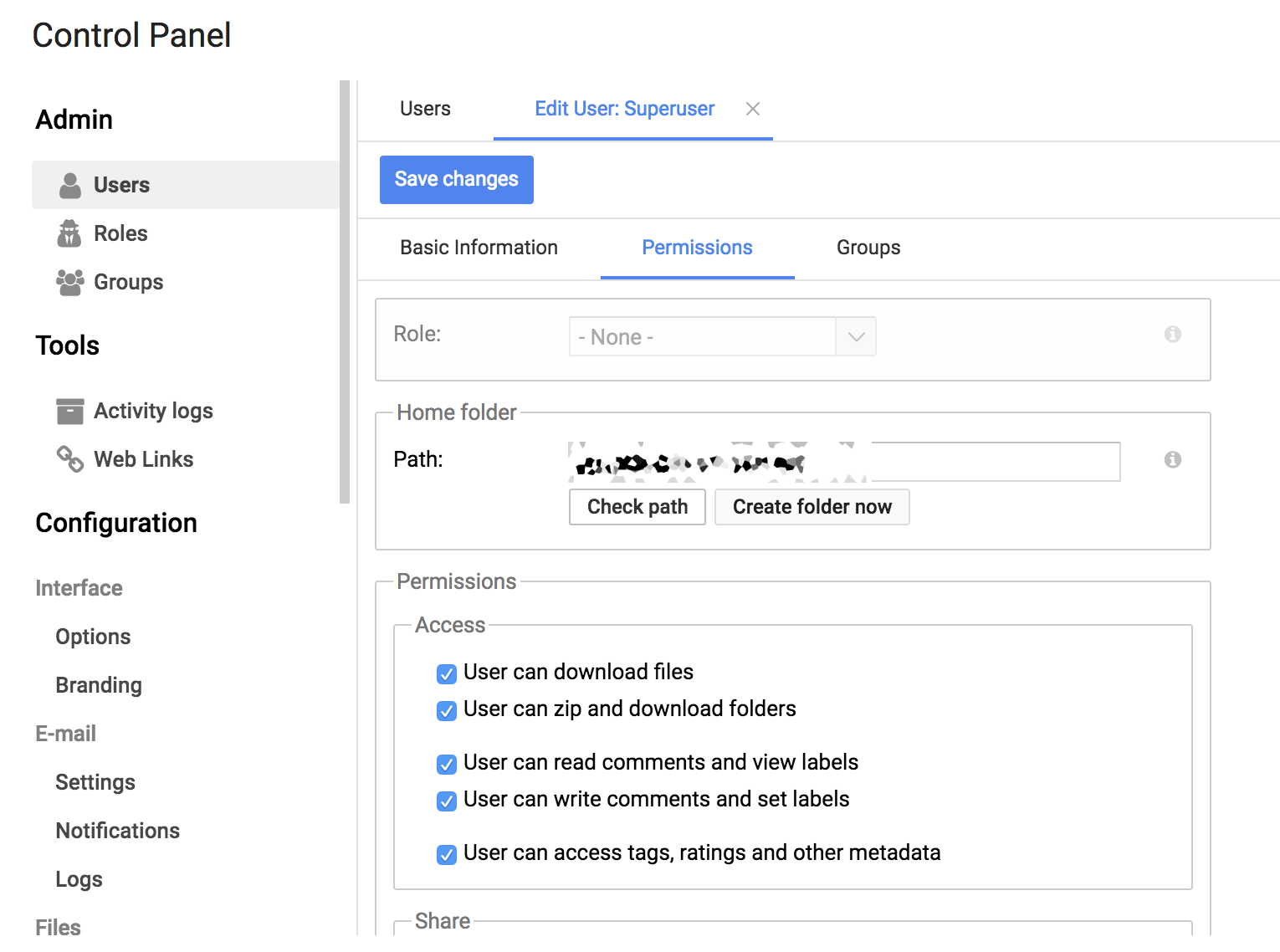1280x952 pixels.
Task: Open Interface Options in Configuration
Action: (x=93, y=637)
